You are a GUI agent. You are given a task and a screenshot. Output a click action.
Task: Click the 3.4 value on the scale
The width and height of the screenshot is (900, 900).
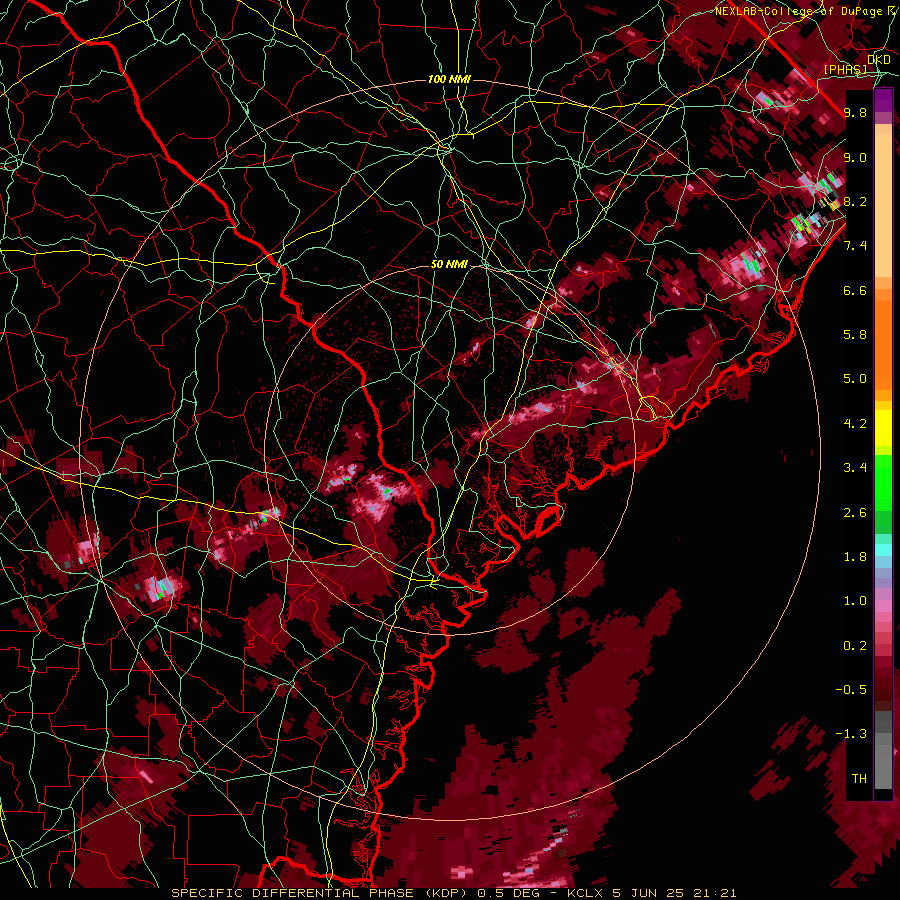[855, 468]
